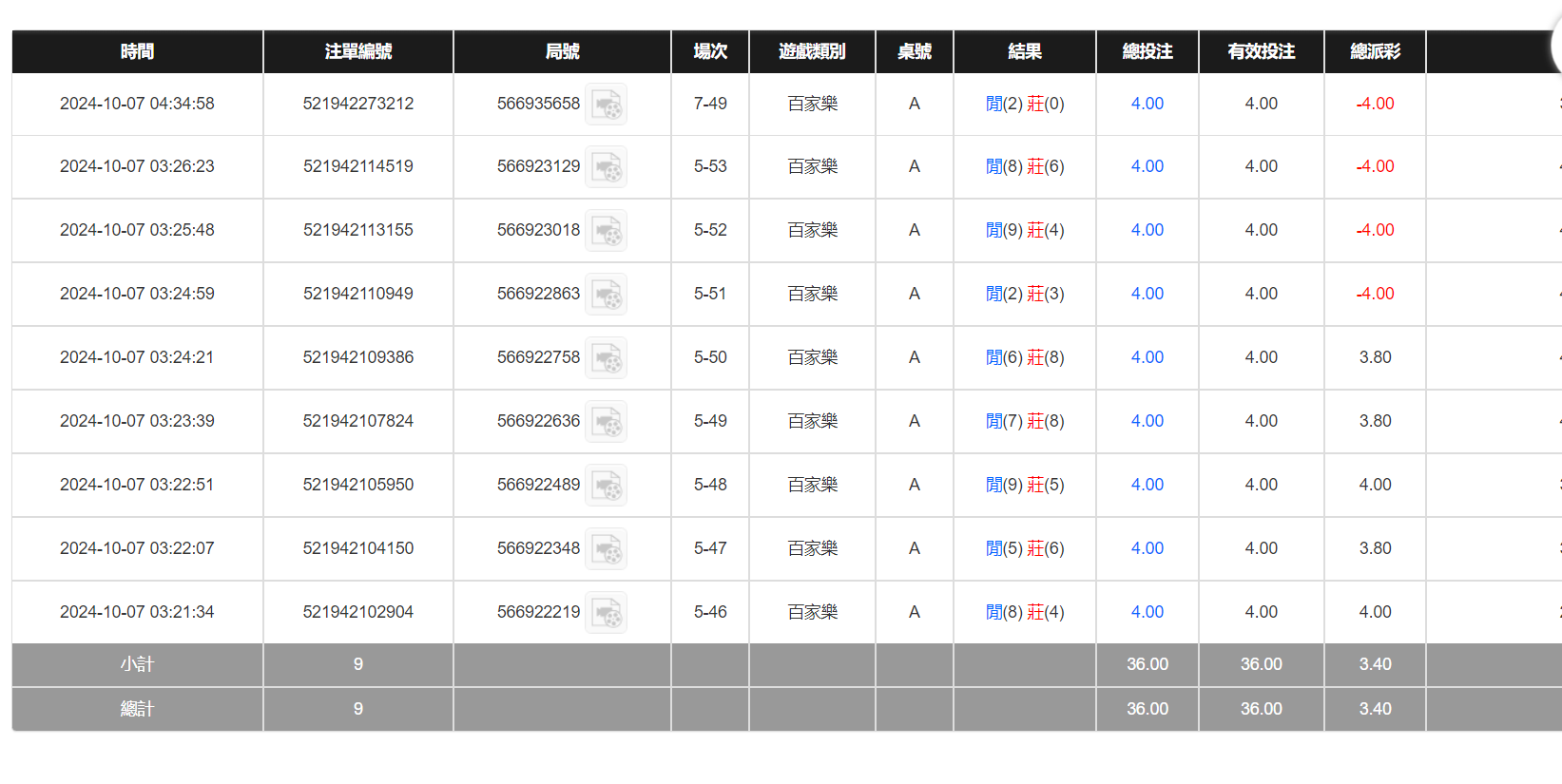Select bet number 521942102904
This screenshot has width=1562, height=784.
coord(357,612)
